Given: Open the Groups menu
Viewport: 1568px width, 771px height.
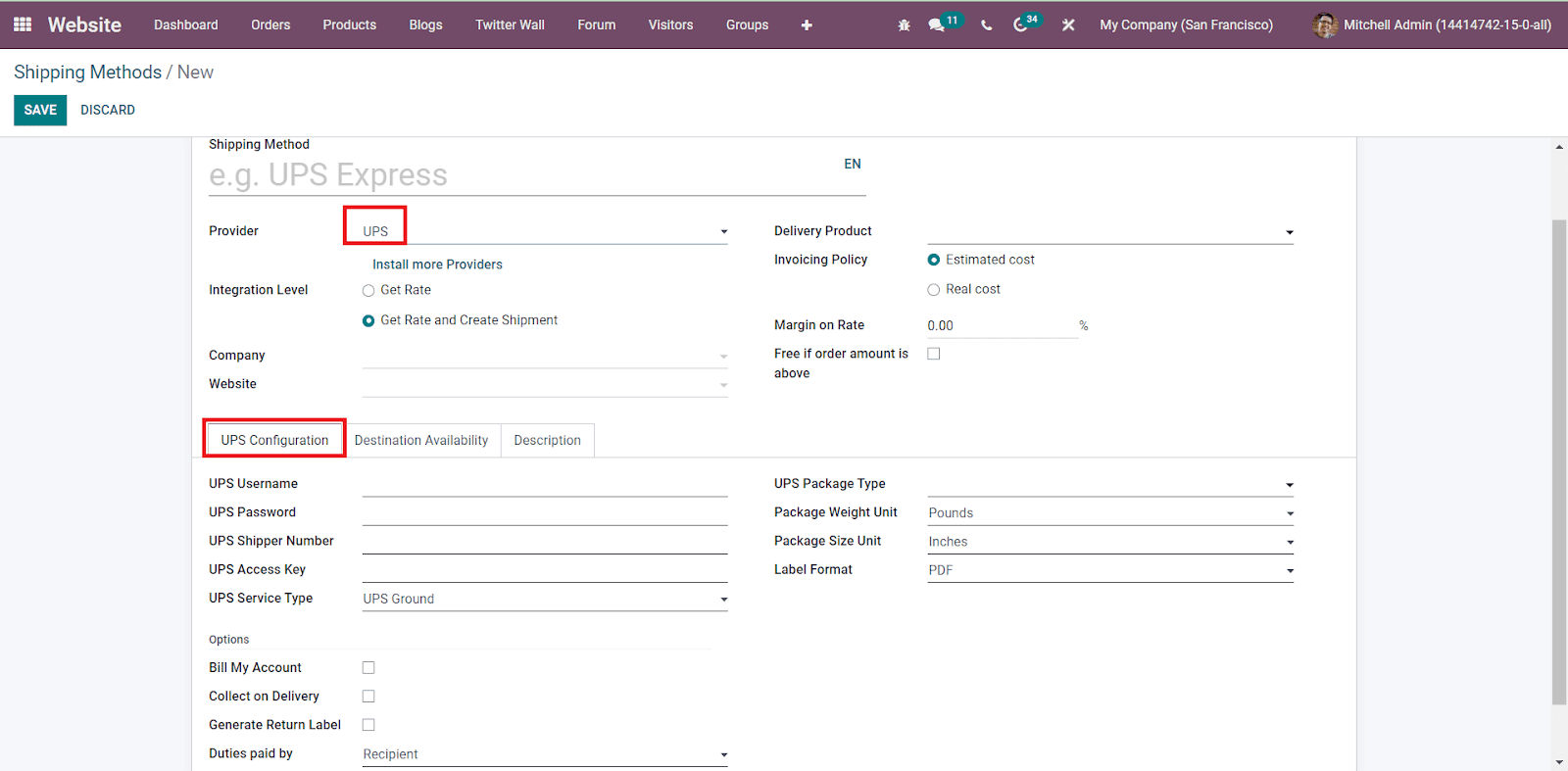Looking at the screenshot, I should [747, 24].
